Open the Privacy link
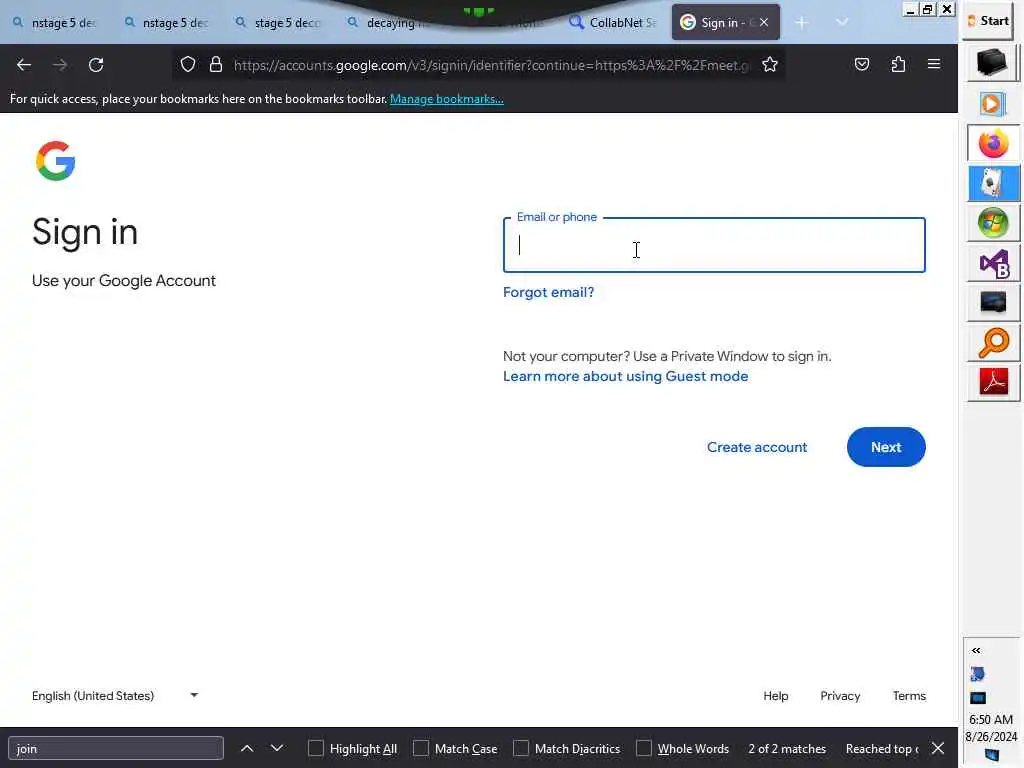The height and width of the screenshot is (768, 1024). 840,696
